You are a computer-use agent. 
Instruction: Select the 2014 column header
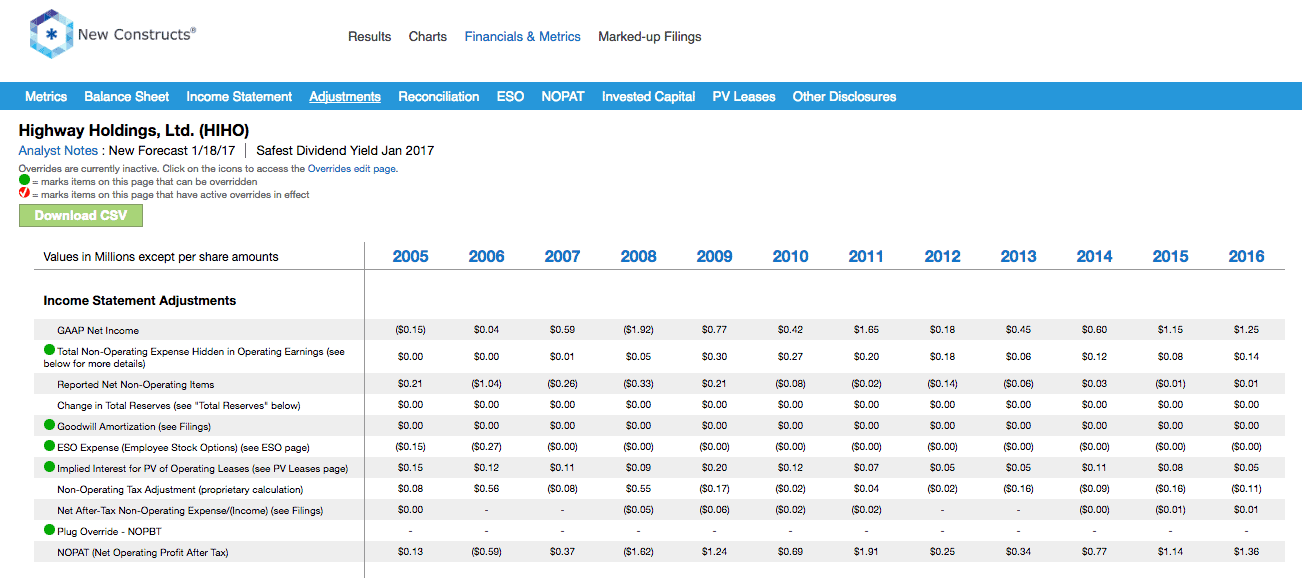coord(1095,257)
